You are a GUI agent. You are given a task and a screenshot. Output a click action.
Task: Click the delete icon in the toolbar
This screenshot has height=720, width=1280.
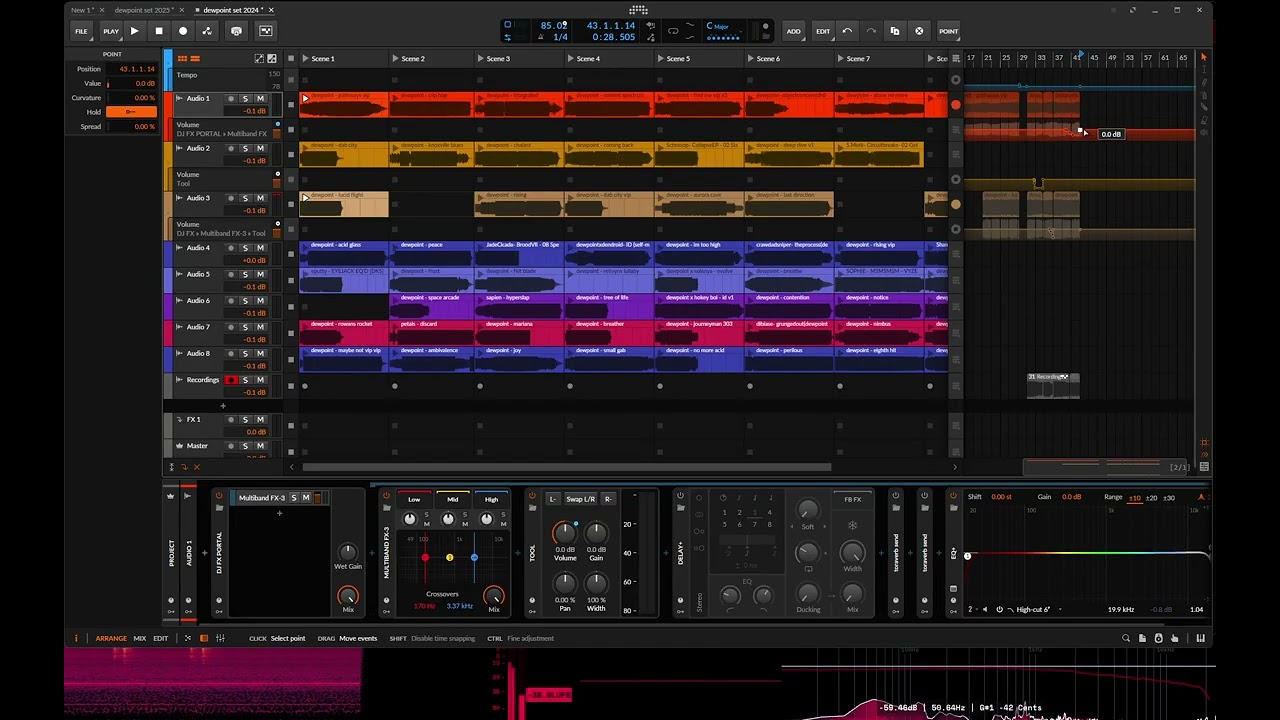(x=919, y=31)
